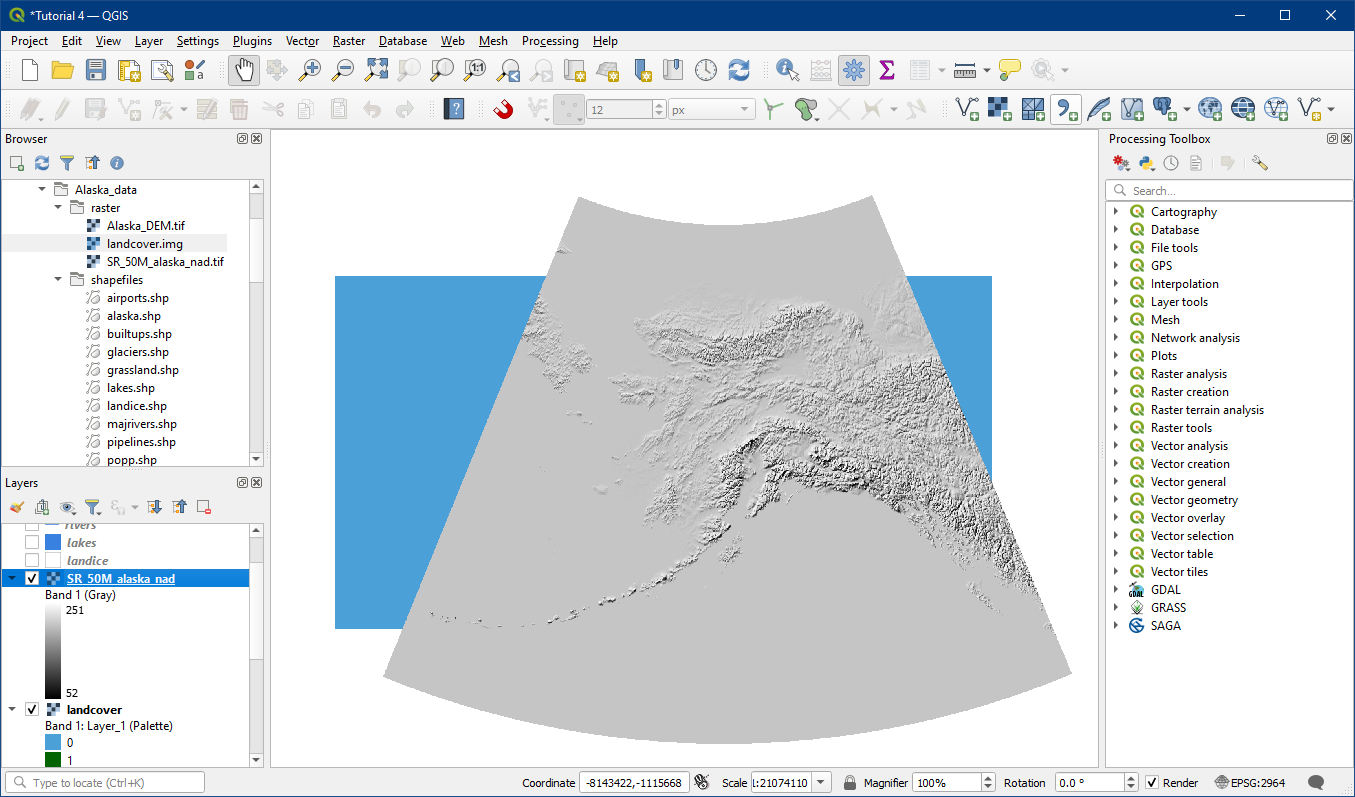Viewport: 1355px width, 797px height.
Task: Enable snapping with the magnet icon
Action: 503,109
